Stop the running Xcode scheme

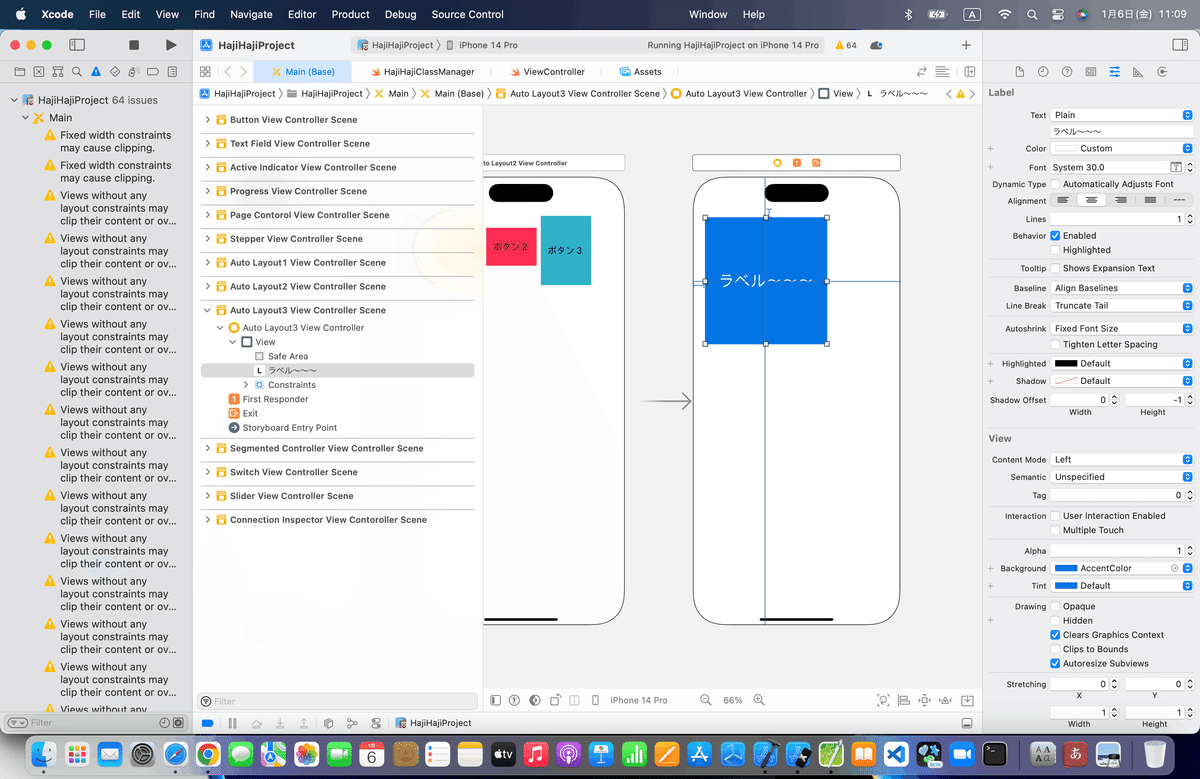pyautogui.click(x=134, y=45)
